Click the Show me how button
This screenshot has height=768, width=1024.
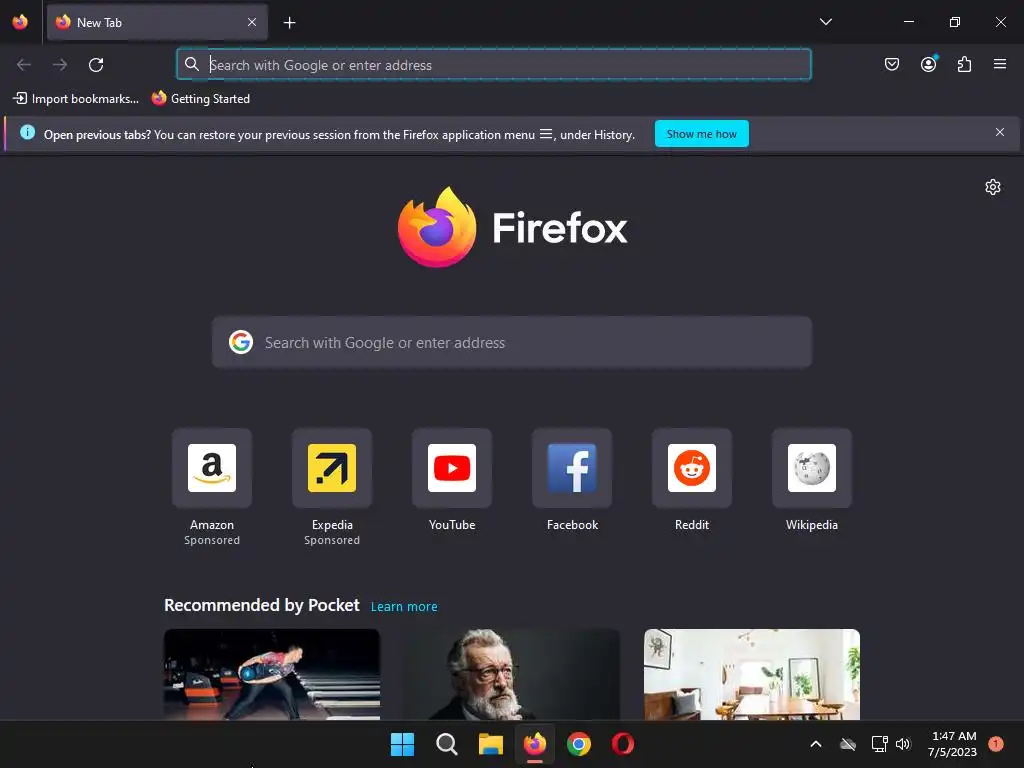coord(701,134)
